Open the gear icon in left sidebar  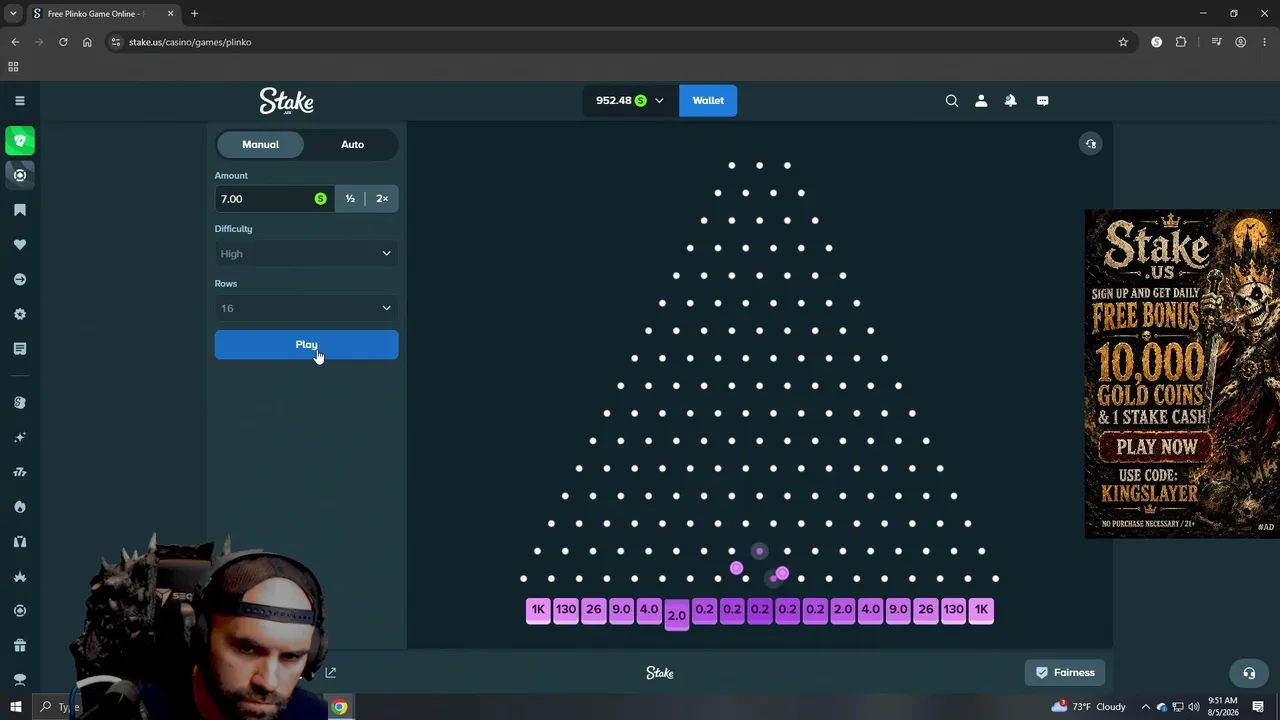[x=19, y=314]
